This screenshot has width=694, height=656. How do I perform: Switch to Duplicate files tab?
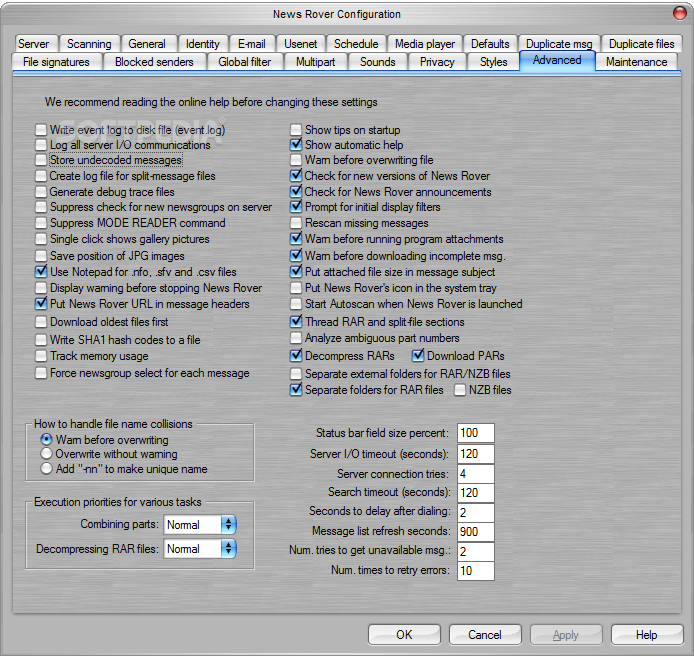pyautogui.click(x=641, y=44)
